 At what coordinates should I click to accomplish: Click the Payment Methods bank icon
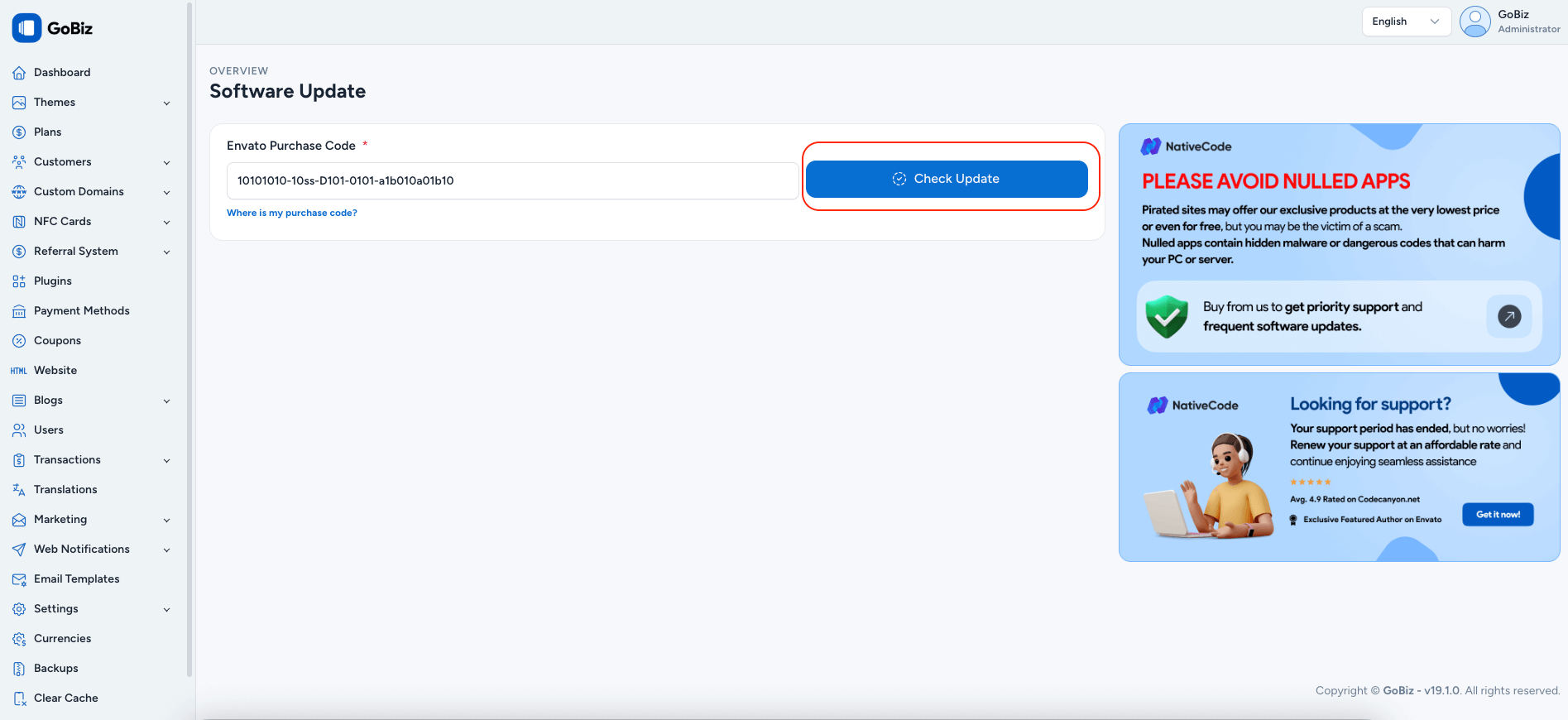tap(19, 311)
